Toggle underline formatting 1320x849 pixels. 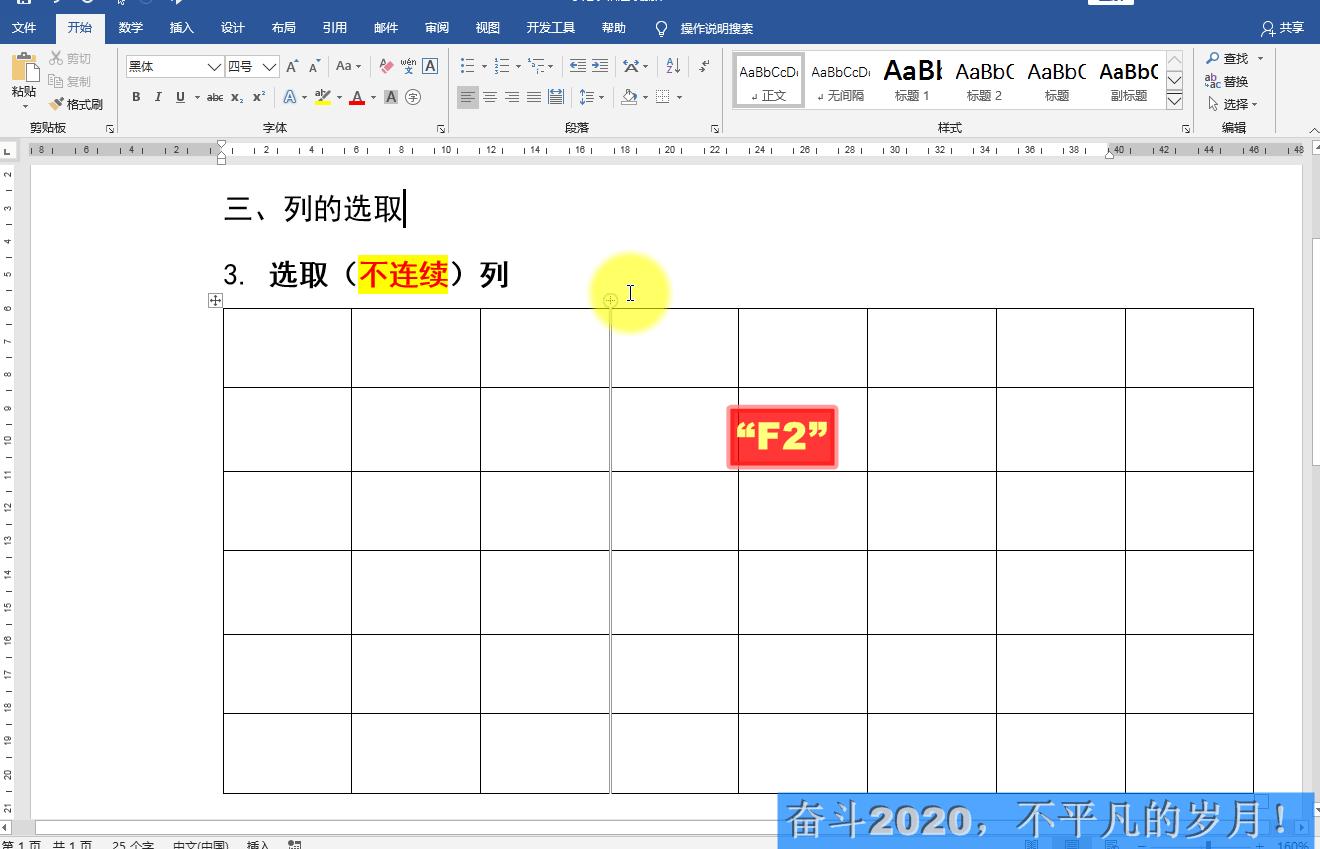pos(179,97)
